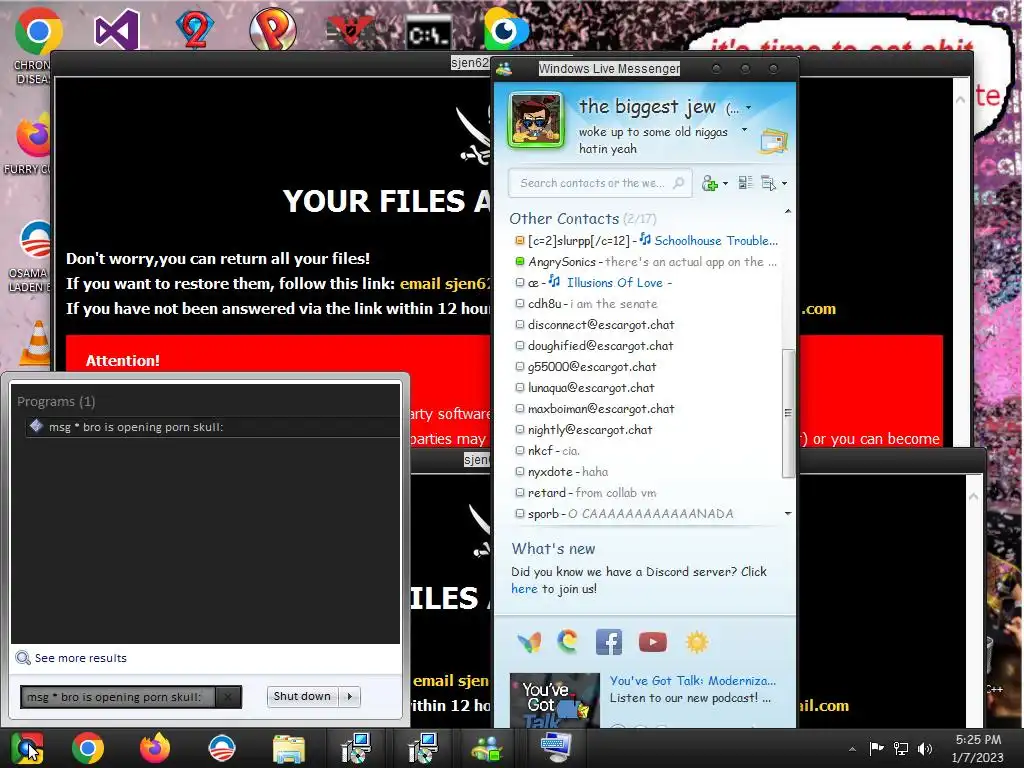The width and height of the screenshot is (1024, 768).
Task: Open the MSN butterfly icon in bottom bar
Action: click(x=529, y=643)
